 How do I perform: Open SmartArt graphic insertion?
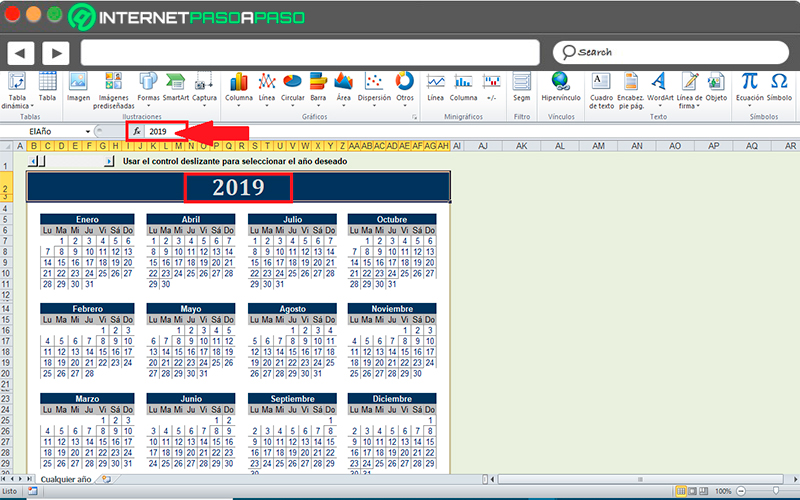pyautogui.click(x=176, y=87)
